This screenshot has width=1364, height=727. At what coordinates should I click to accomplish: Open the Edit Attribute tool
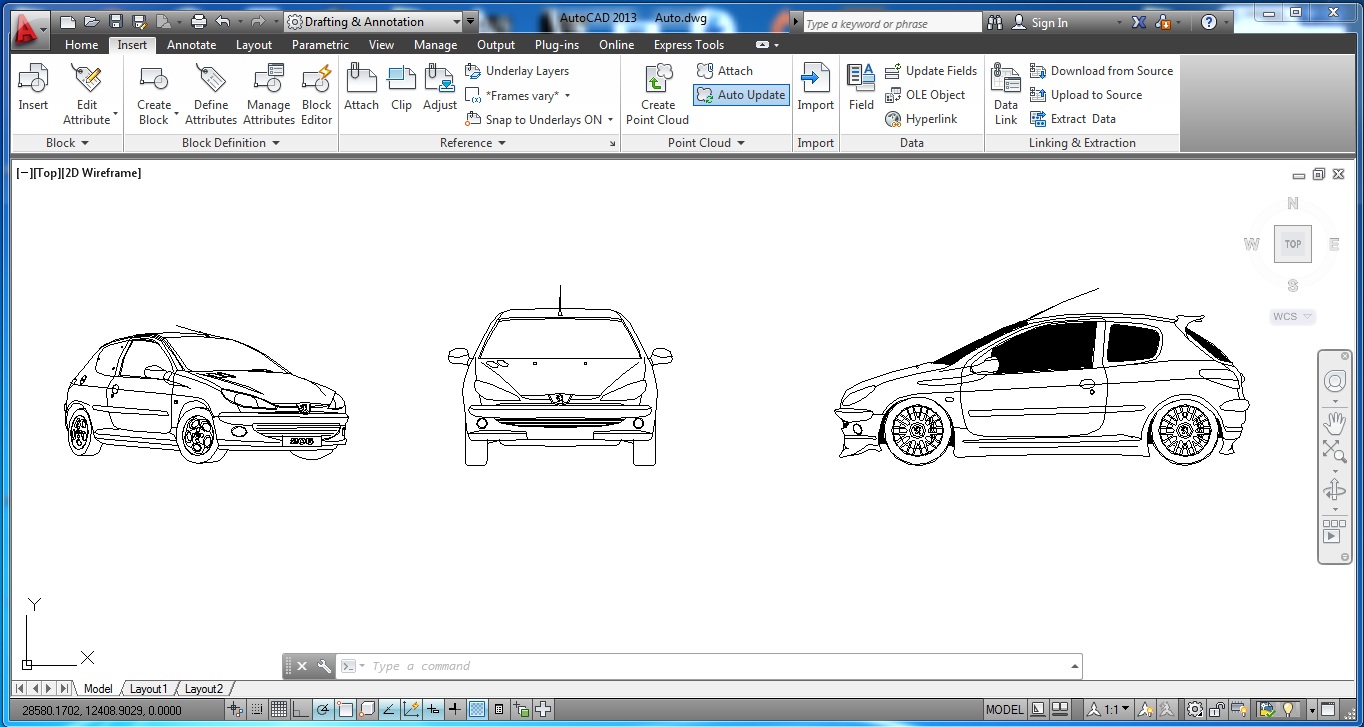coord(87,94)
